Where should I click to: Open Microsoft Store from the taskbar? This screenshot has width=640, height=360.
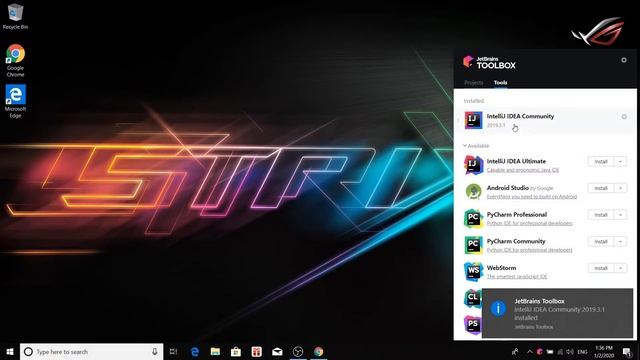pos(236,351)
